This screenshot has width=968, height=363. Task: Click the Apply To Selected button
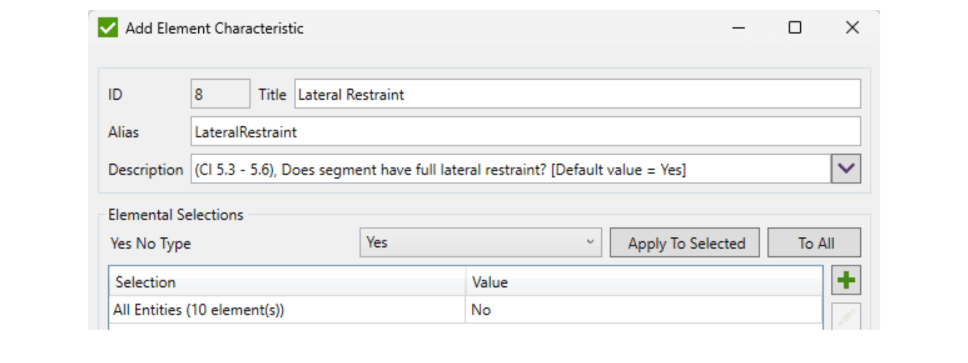[686, 243]
